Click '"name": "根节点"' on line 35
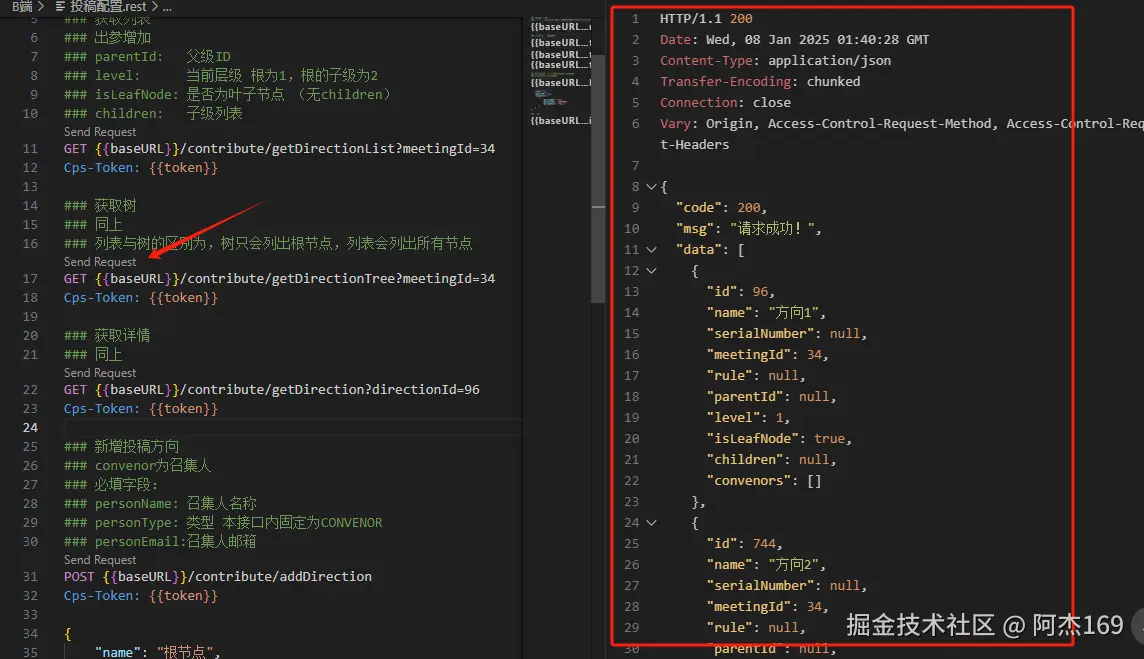The height and width of the screenshot is (659, 1144). [158, 652]
